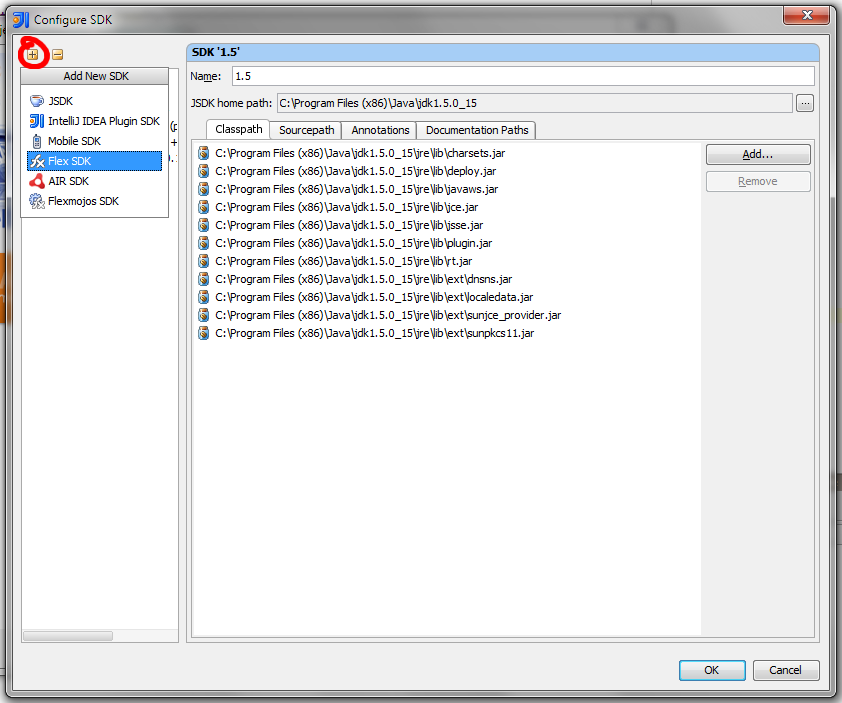
Task: Click into the Name input field
Action: (x=523, y=76)
